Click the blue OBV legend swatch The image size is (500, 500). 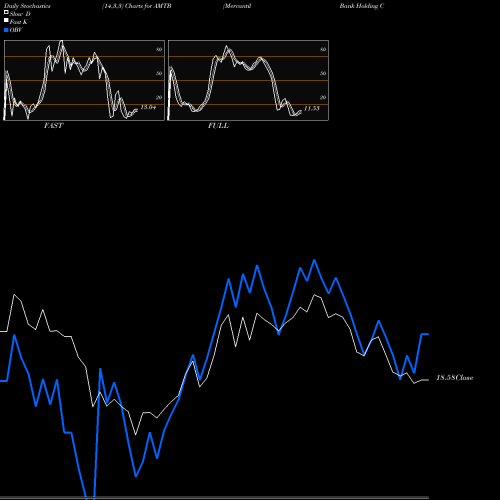point(6,30)
